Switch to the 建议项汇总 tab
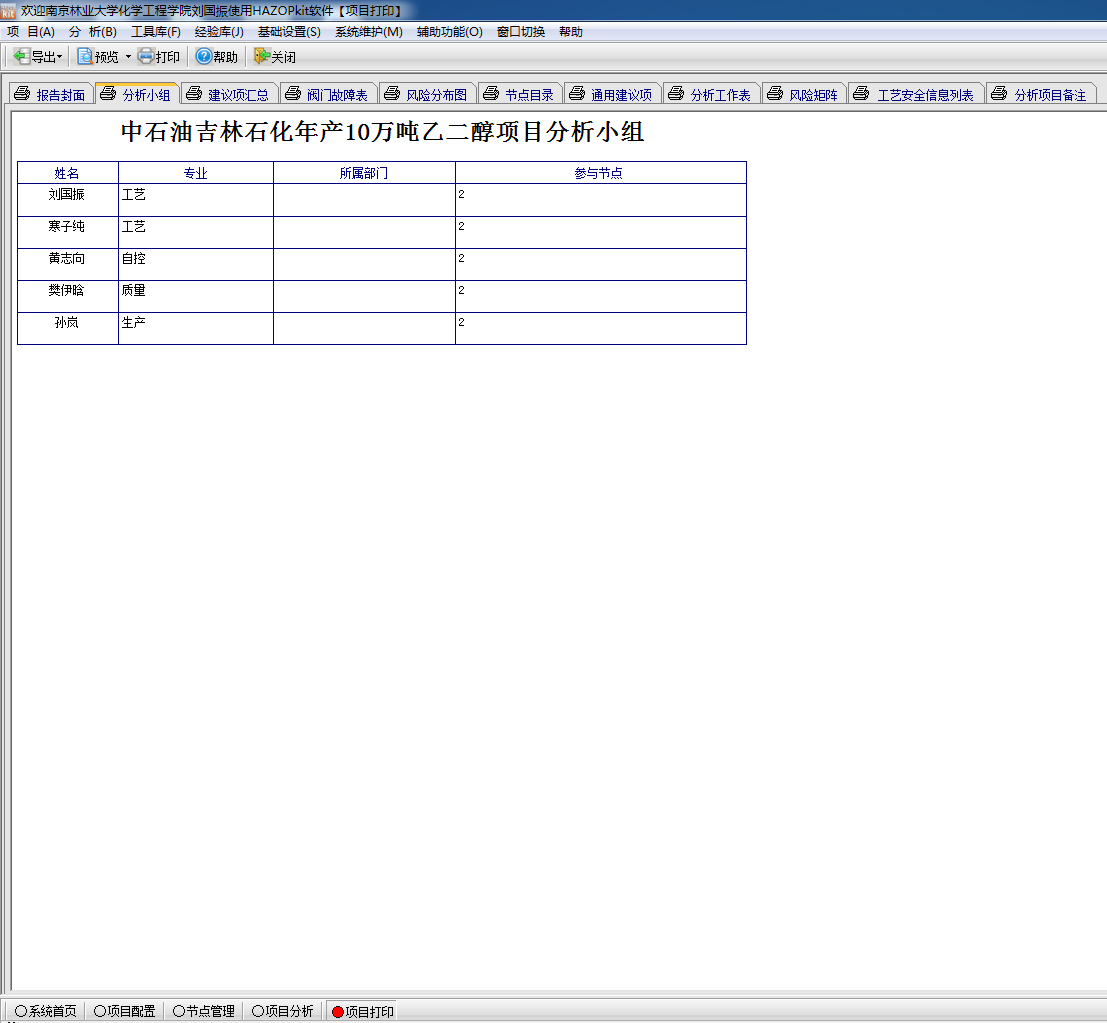 click(229, 95)
